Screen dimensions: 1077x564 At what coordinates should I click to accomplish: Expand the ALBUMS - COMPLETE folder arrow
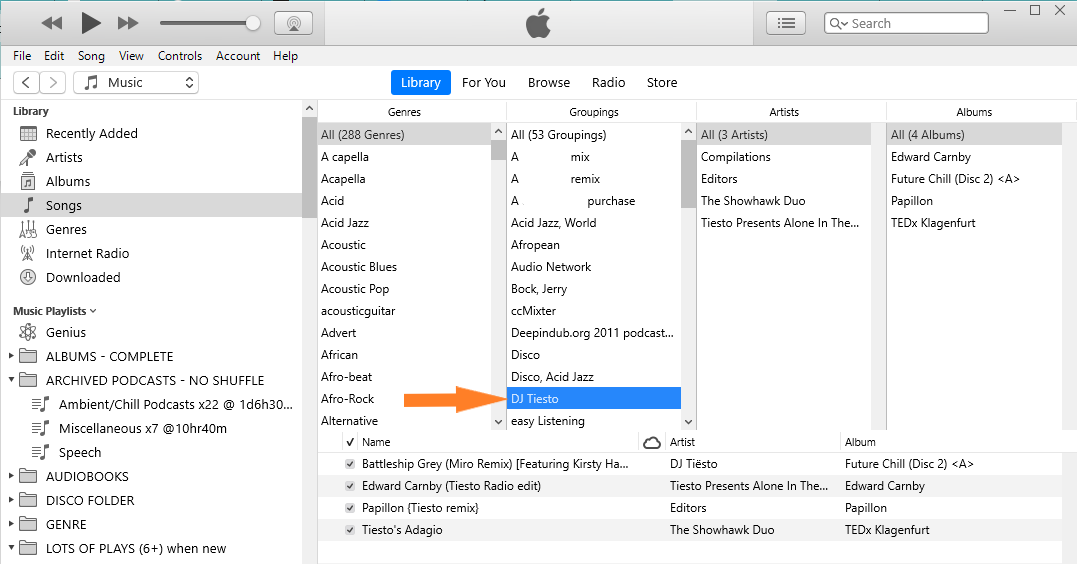coord(11,356)
